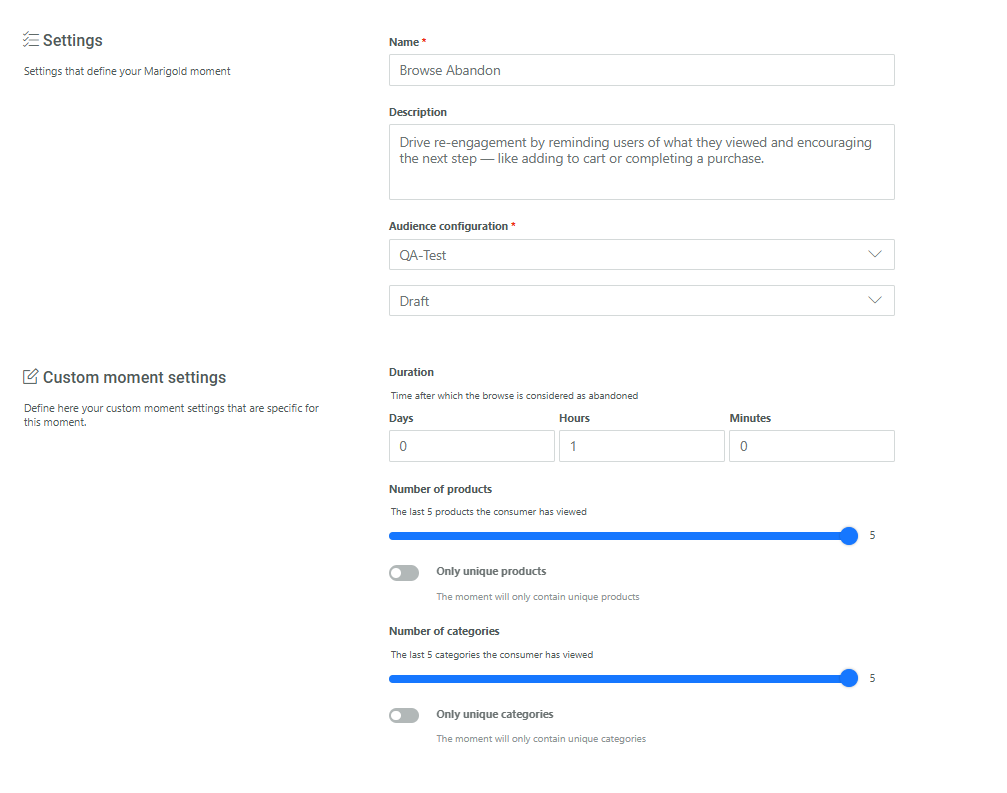This screenshot has height=793, width=1007.
Task: Click the chevron arrow on the Draft dropdown
Action: click(x=875, y=300)
